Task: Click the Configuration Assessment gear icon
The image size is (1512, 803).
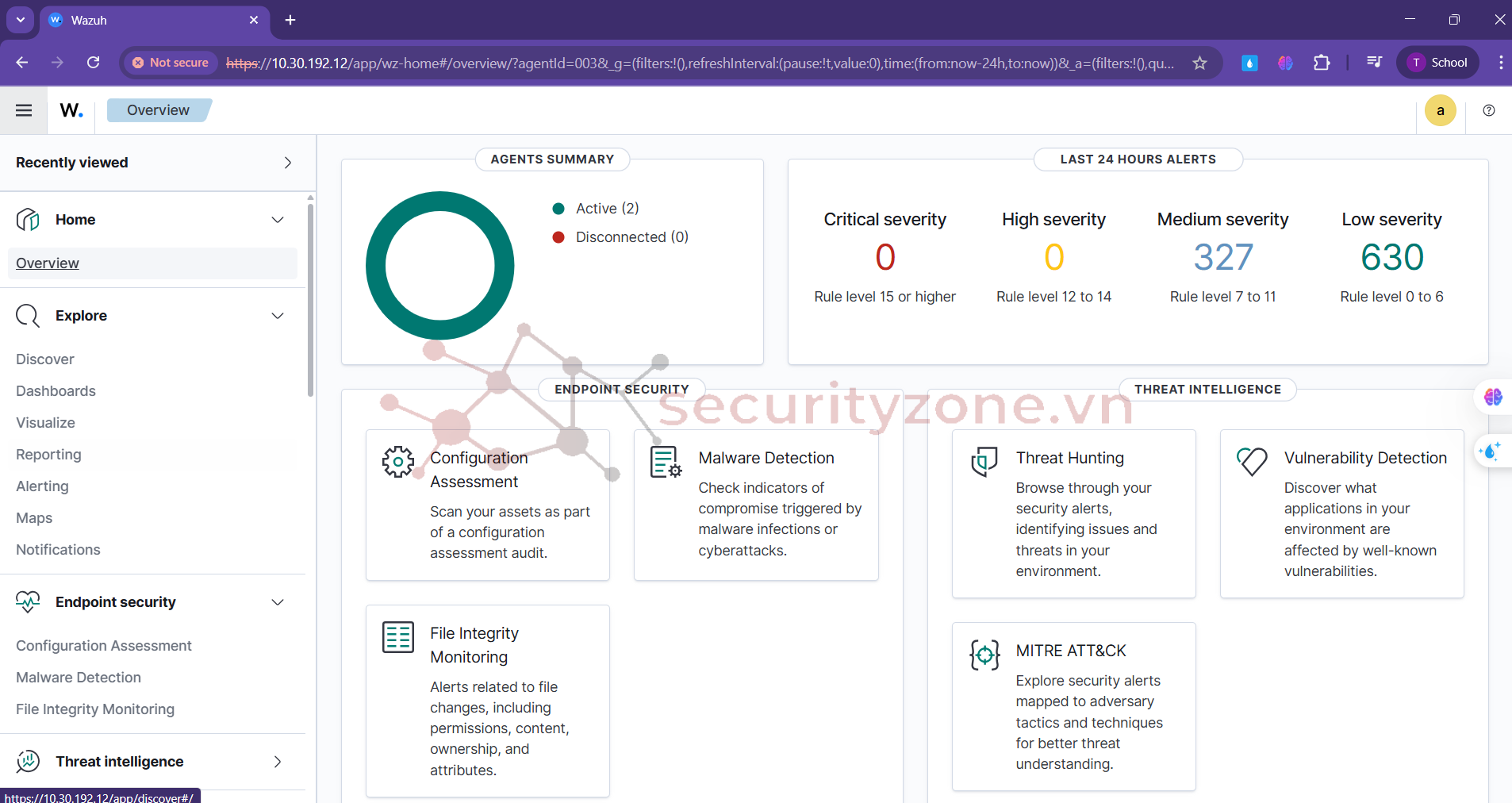Action: [x=398, y=461]
